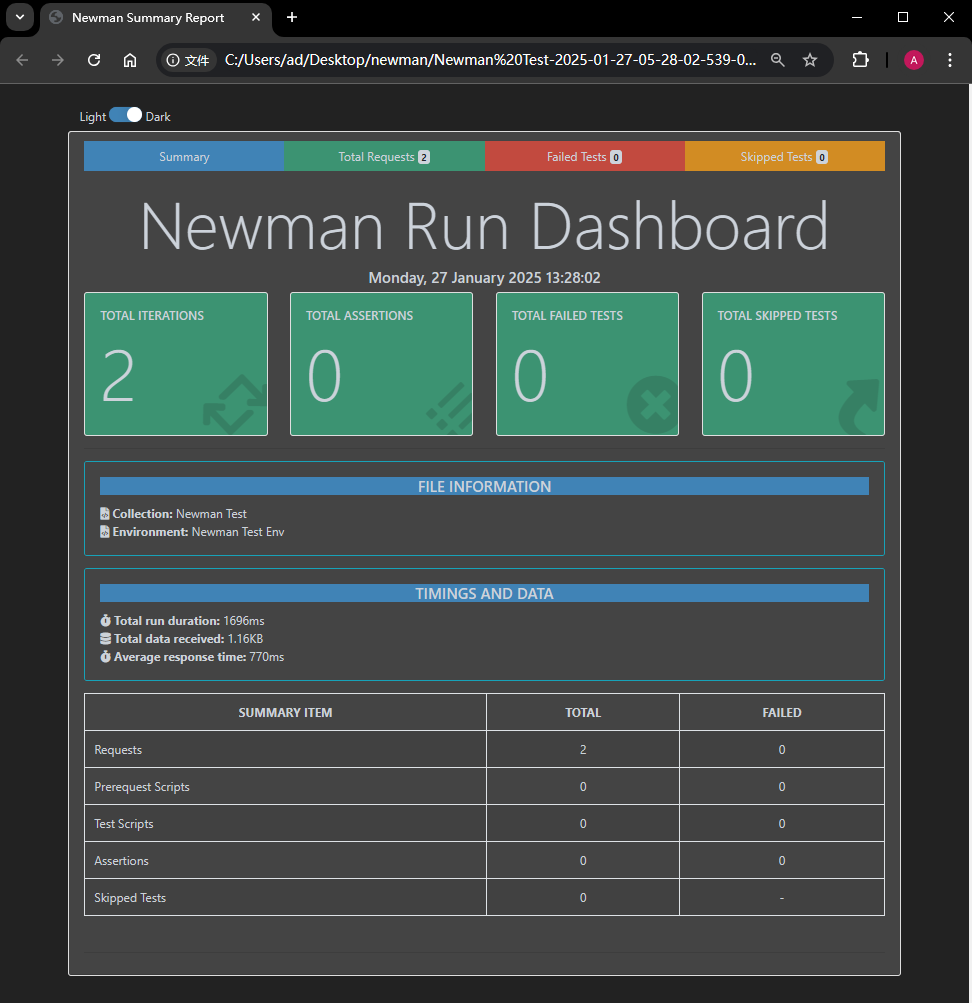Click the Total data received database icon
The width and height of the screenshot is (972, 1003).
(x=106, y=638)
